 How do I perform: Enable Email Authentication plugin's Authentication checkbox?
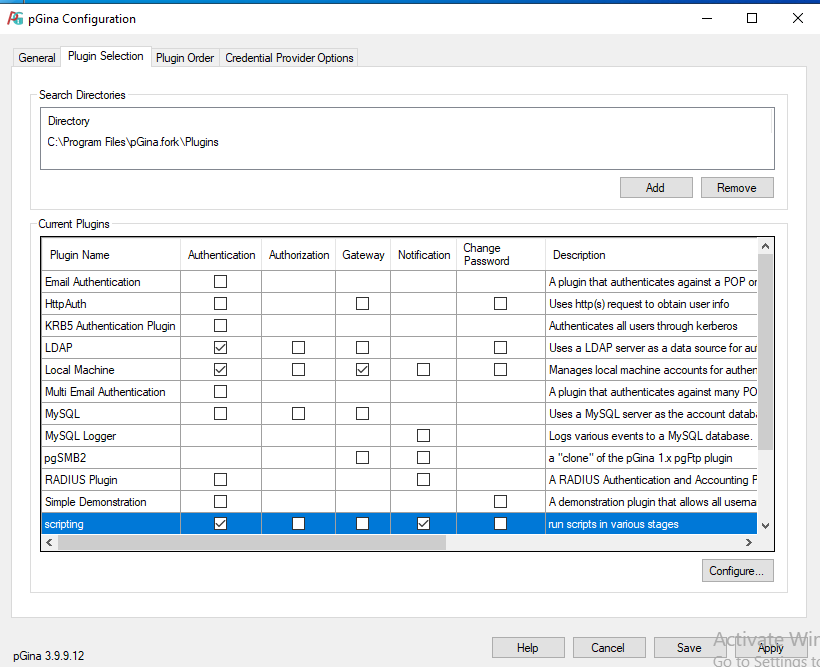click(221, 282)
